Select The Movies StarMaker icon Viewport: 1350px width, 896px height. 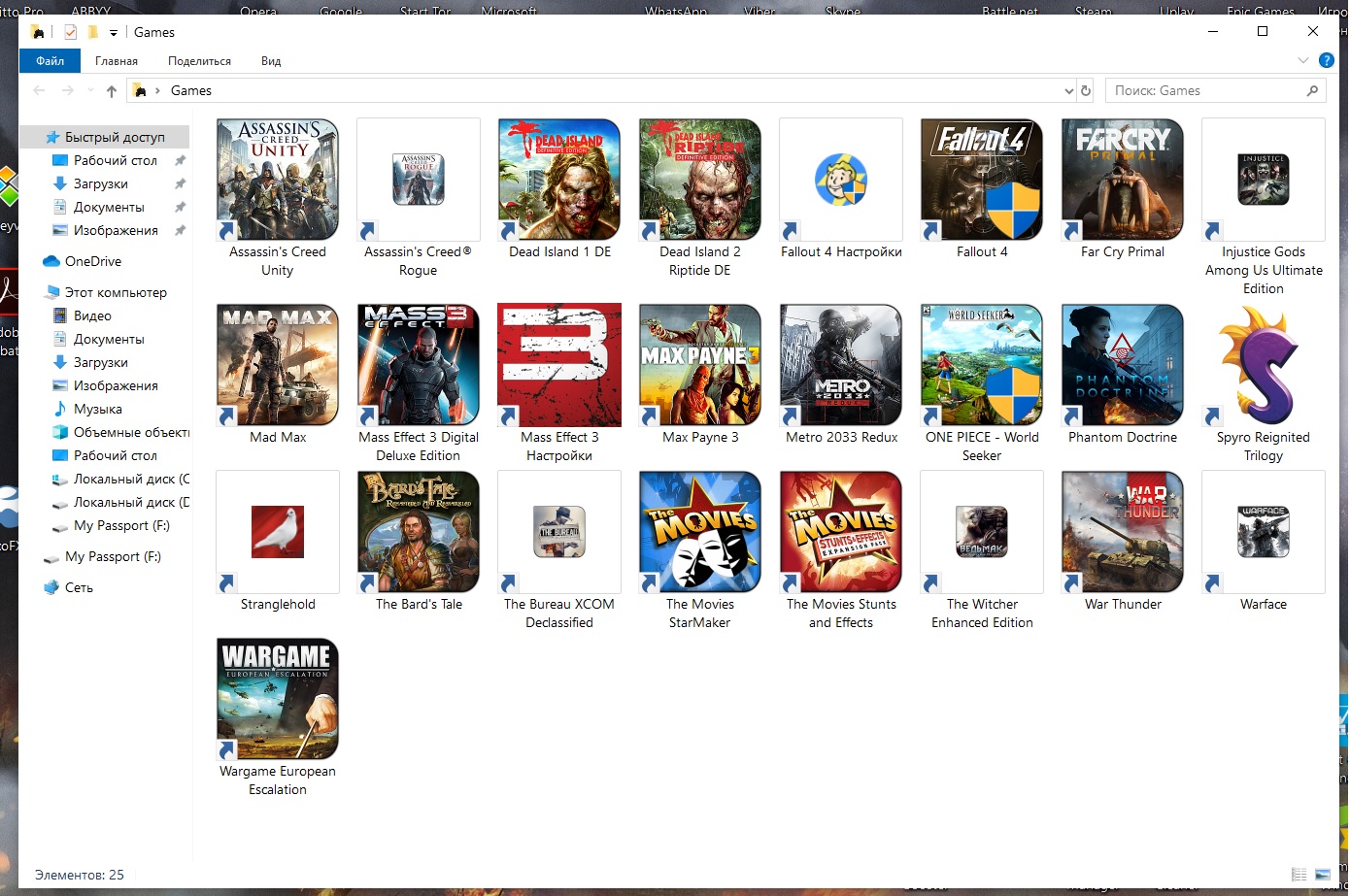tap(700, 532)
